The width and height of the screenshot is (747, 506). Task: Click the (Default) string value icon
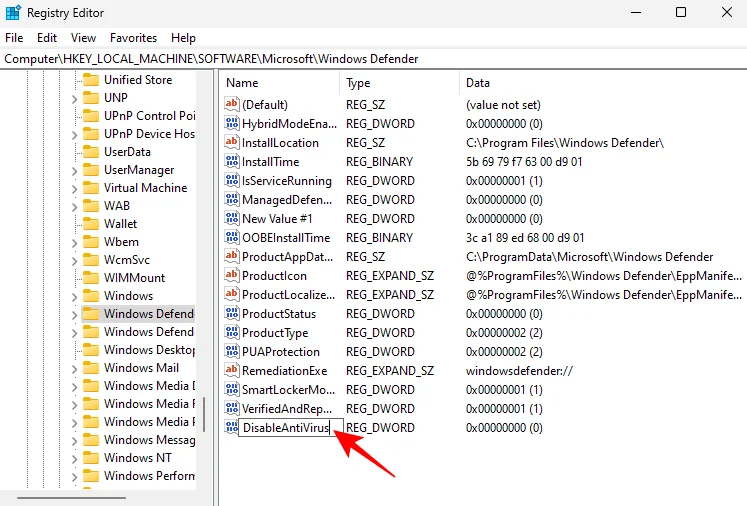pos(232,104)
